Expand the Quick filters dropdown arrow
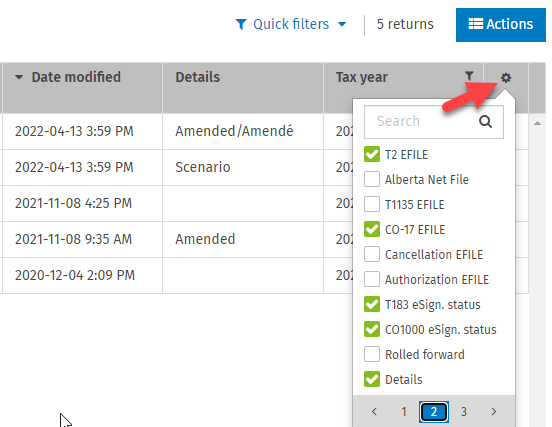Viewport: 552px width, 427px height. [342, 24]
